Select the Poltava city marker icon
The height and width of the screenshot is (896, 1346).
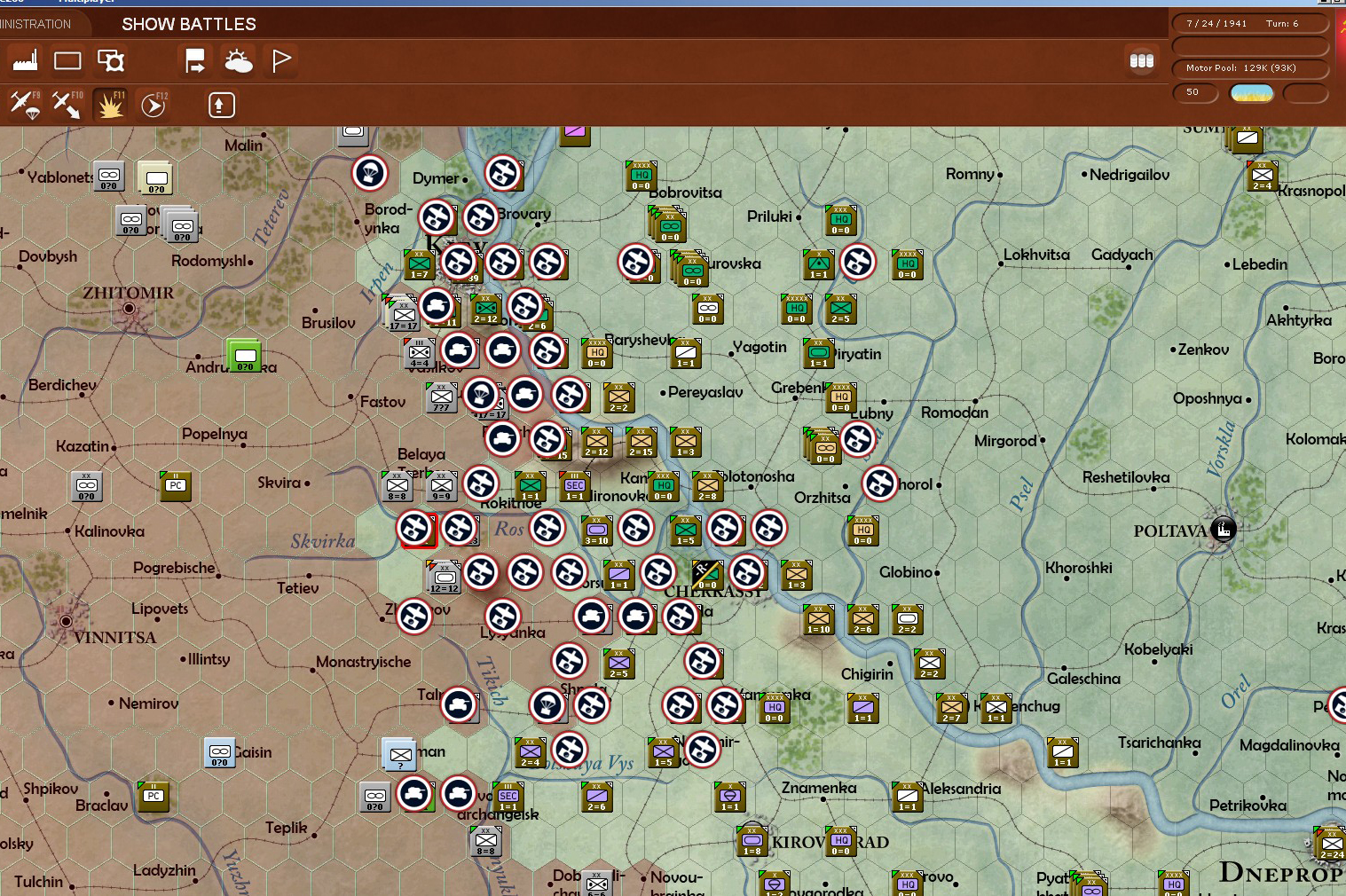(x=1223, y=530)
